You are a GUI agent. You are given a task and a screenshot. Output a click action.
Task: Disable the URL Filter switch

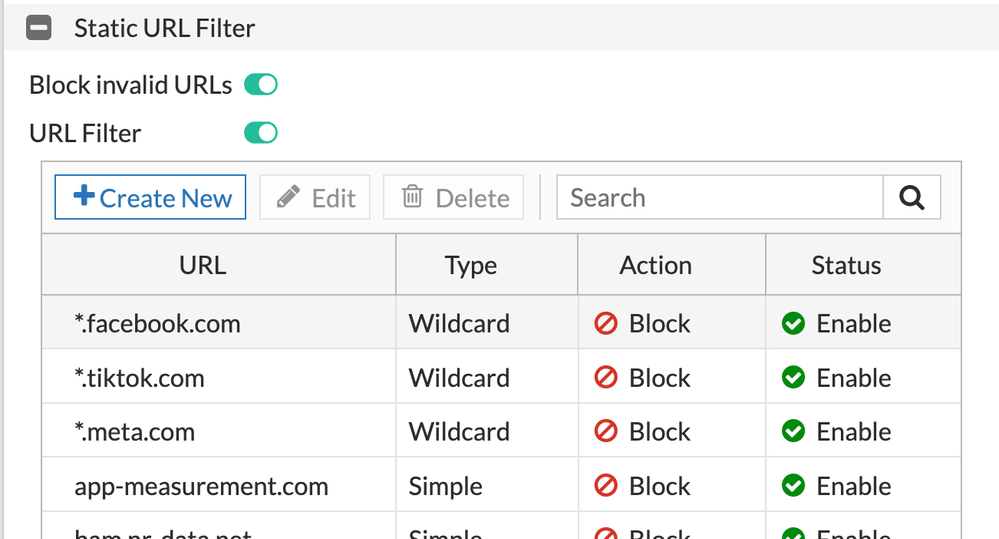click(x=261, y=133)
